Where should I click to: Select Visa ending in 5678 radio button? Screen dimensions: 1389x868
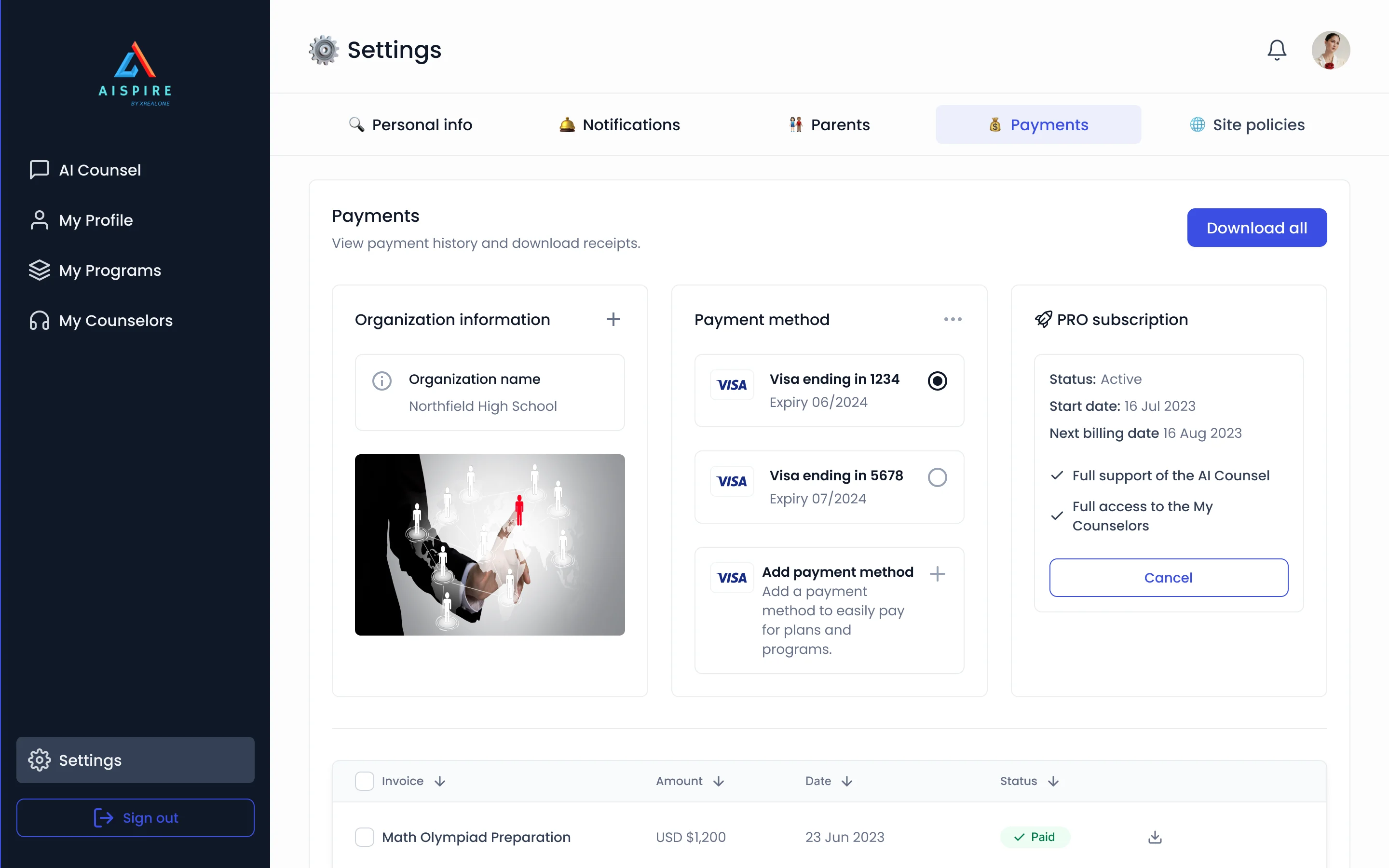[x=937, y=477]
